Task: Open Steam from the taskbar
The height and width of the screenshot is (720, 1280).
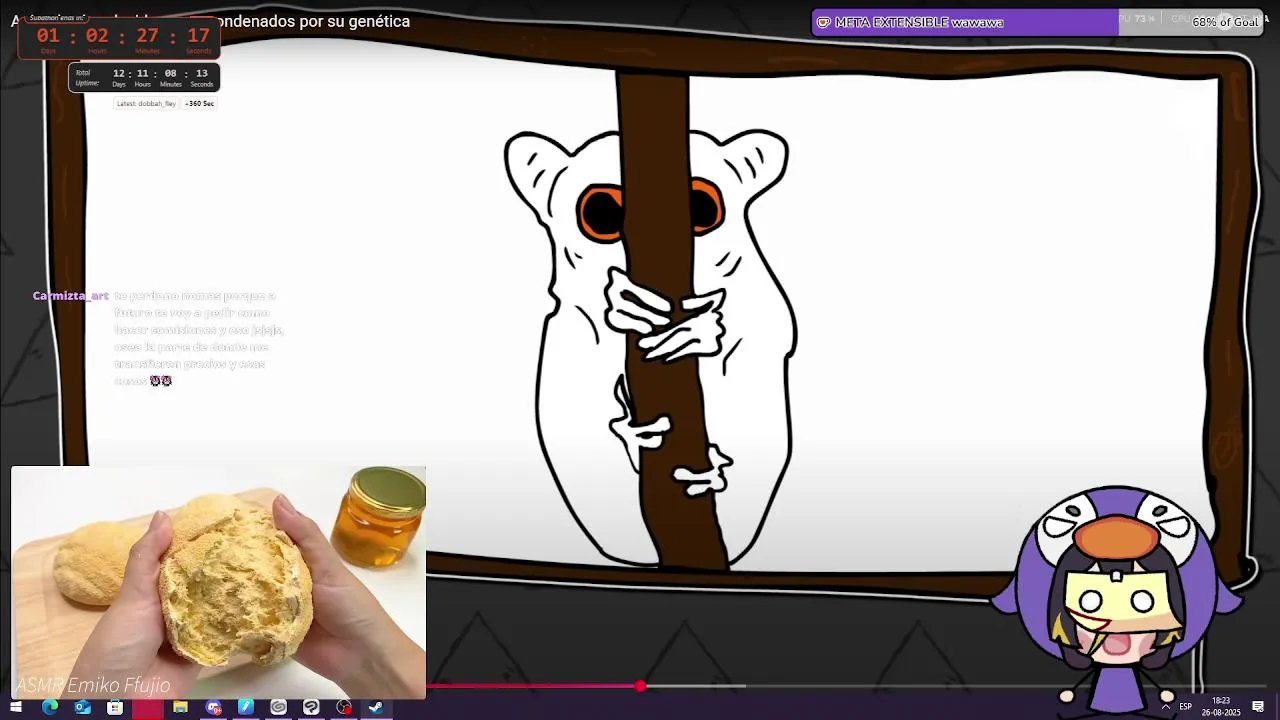Action: 376,707
